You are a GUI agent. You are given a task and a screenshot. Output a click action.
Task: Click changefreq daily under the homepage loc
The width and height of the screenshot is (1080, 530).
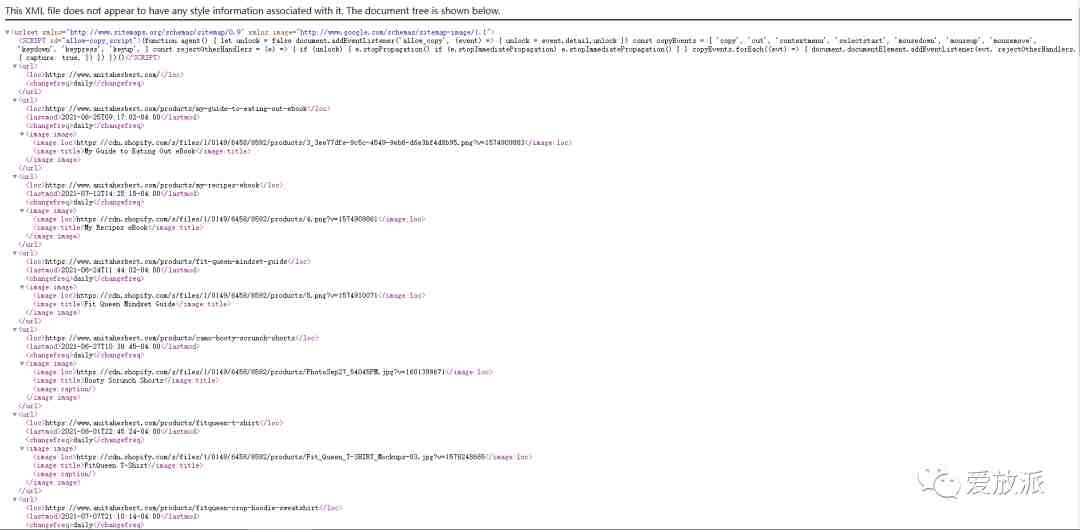[x=83, y=83]
